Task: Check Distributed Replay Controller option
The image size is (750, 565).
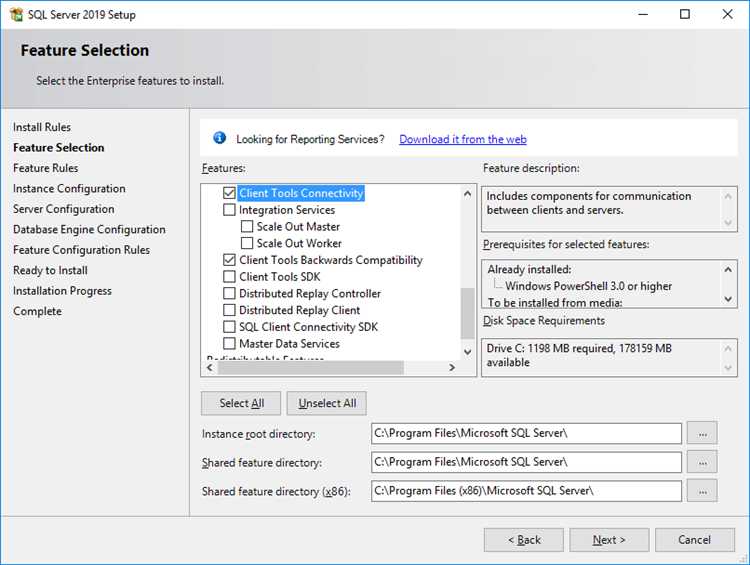Action: tap(229, 293)
